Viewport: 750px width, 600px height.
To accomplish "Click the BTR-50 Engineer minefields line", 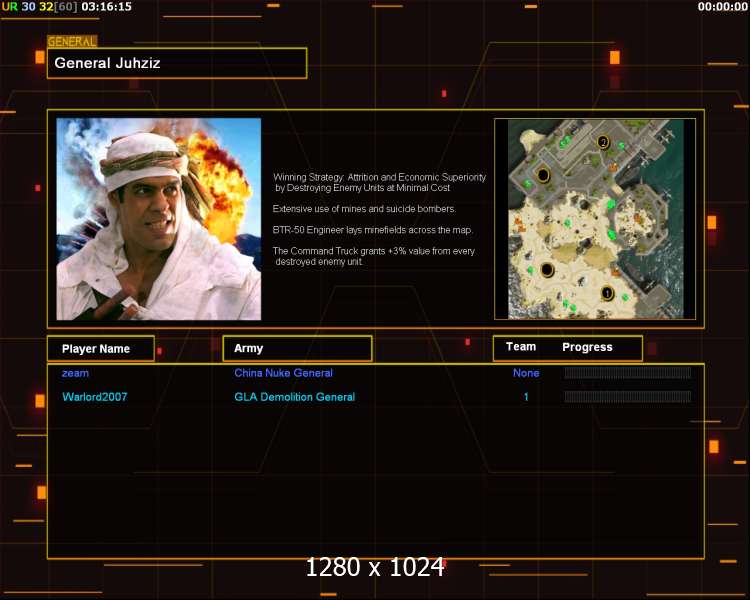I will coord(373,230).
